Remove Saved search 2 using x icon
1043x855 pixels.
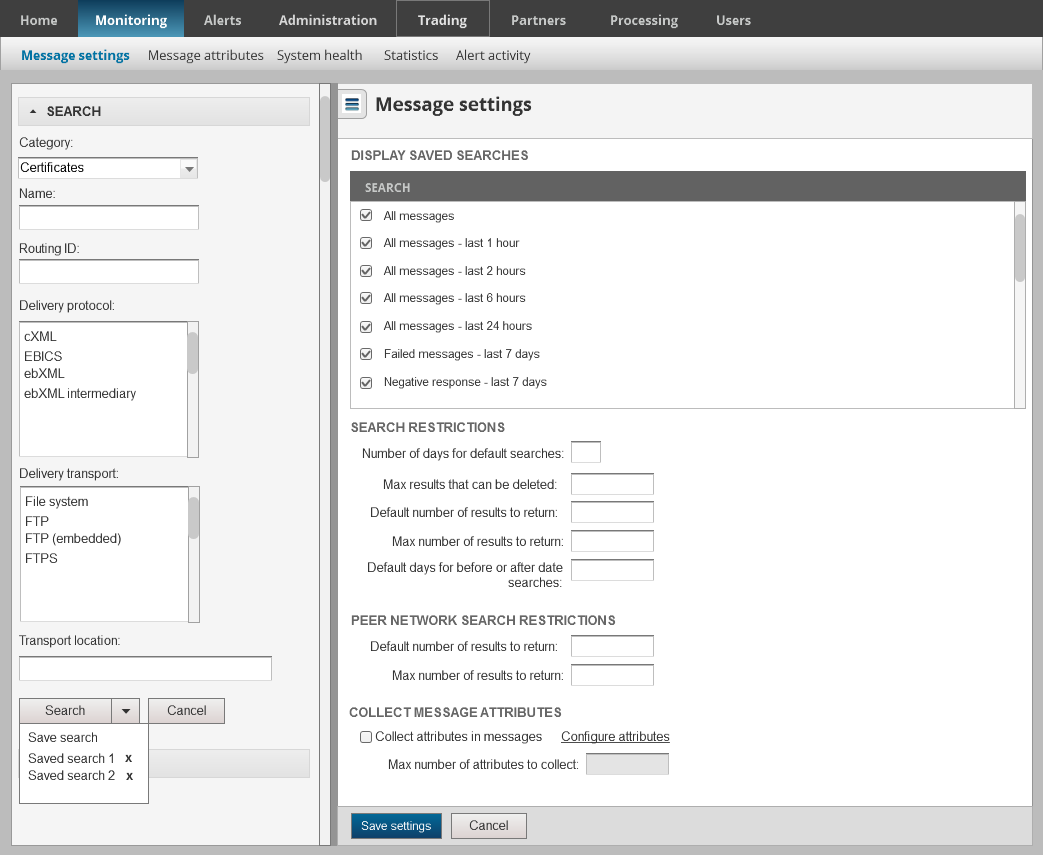click(129, 776)
